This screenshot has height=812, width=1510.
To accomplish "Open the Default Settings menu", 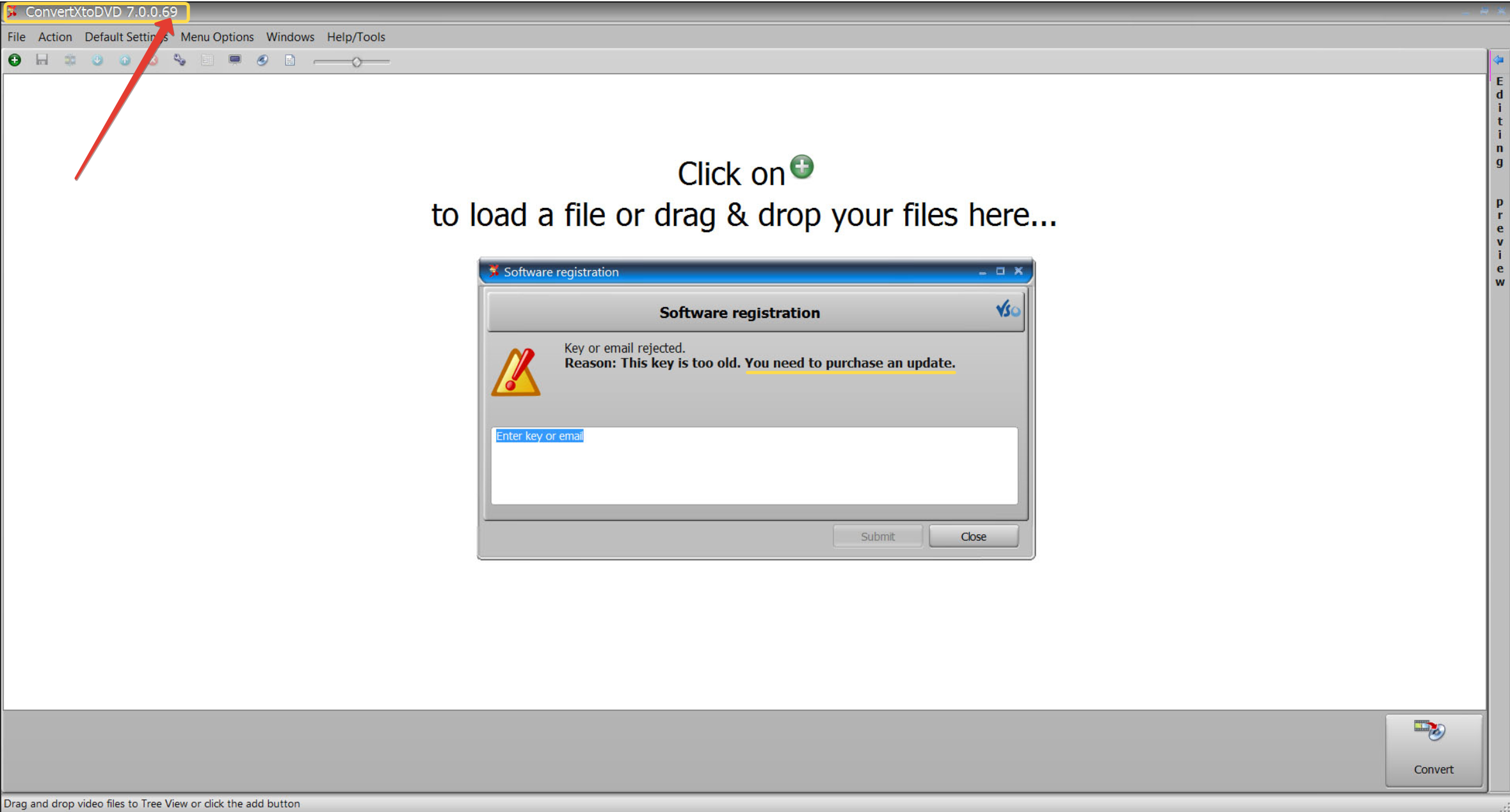I will (x=126, y=37).
